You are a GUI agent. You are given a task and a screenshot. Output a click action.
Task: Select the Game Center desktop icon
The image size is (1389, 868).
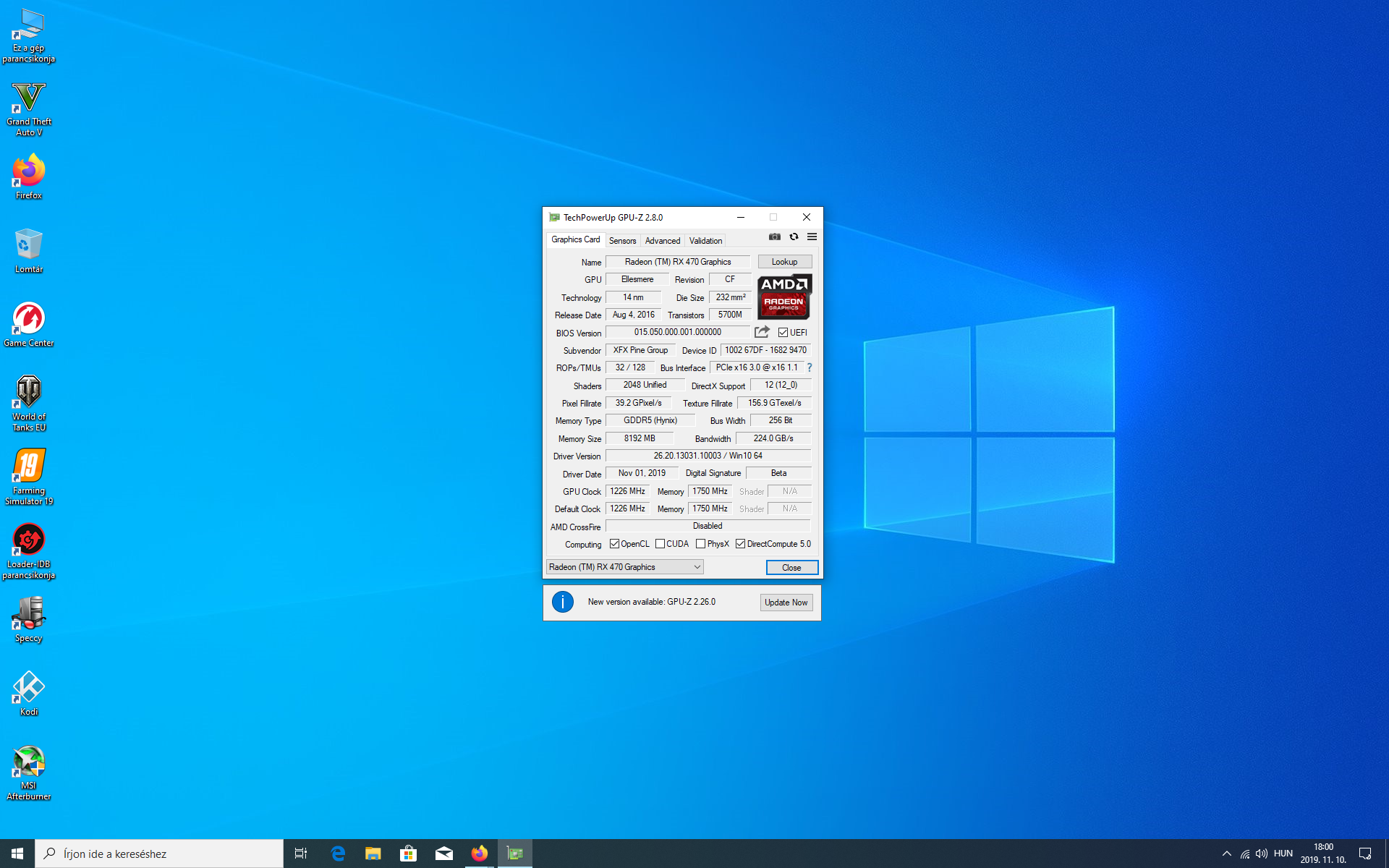[29, 325]
